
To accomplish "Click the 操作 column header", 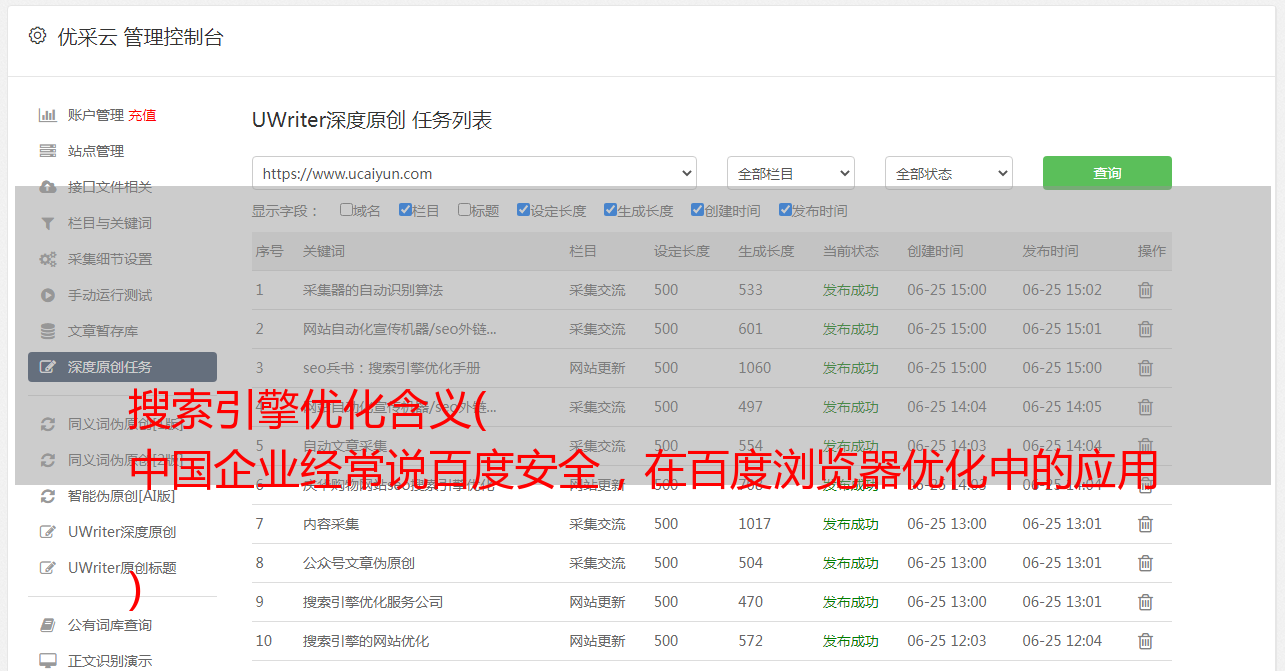I will tap(1152, 251).
